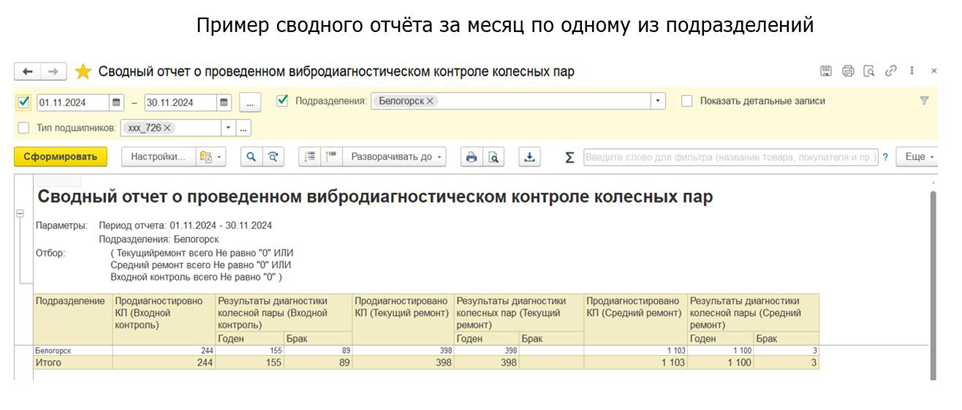Select the Подразделение column header
Screen dimensions: 962x410
[x=73, y=319]
